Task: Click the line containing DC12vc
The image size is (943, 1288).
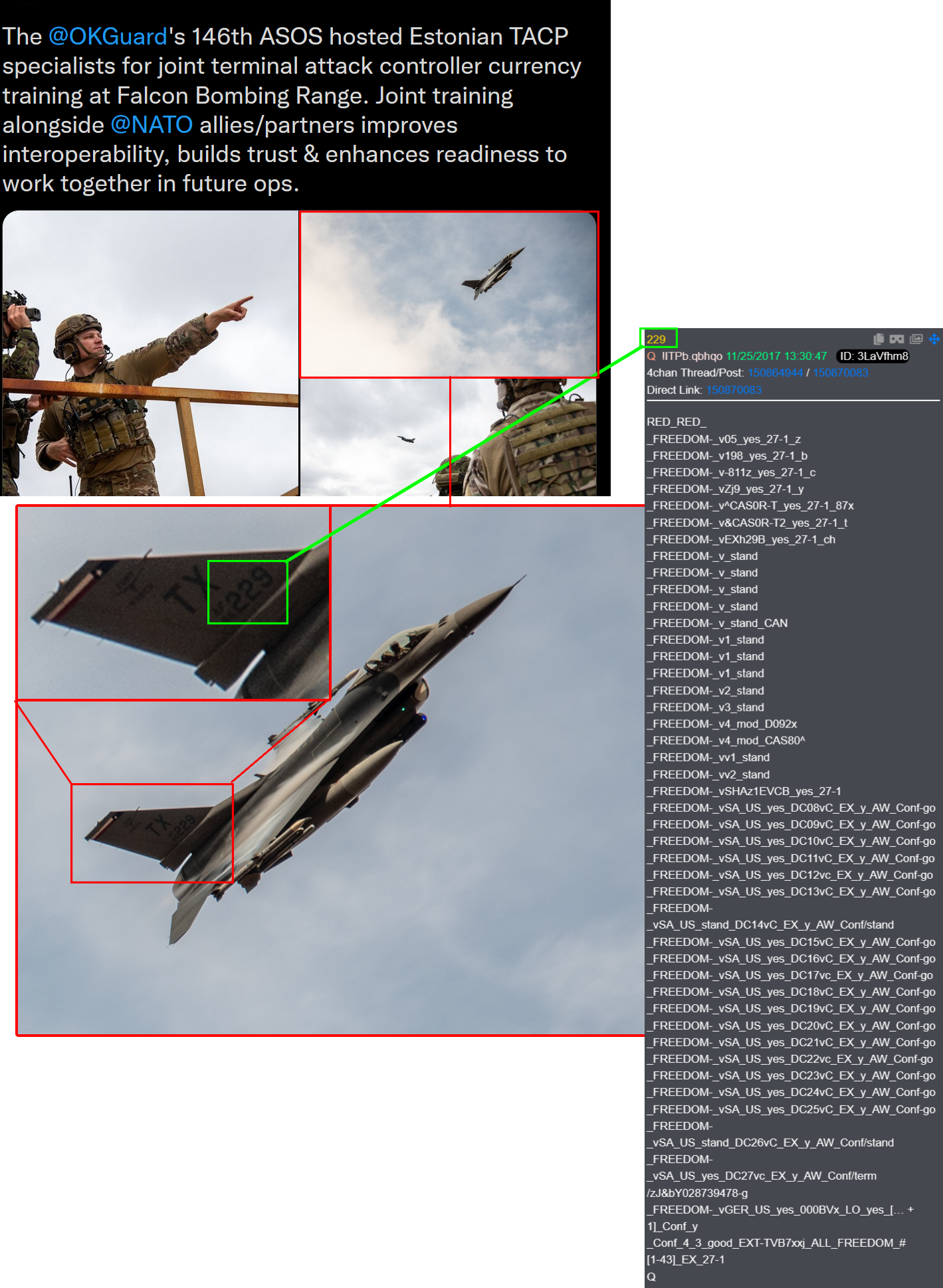Action: pos(789,875)
